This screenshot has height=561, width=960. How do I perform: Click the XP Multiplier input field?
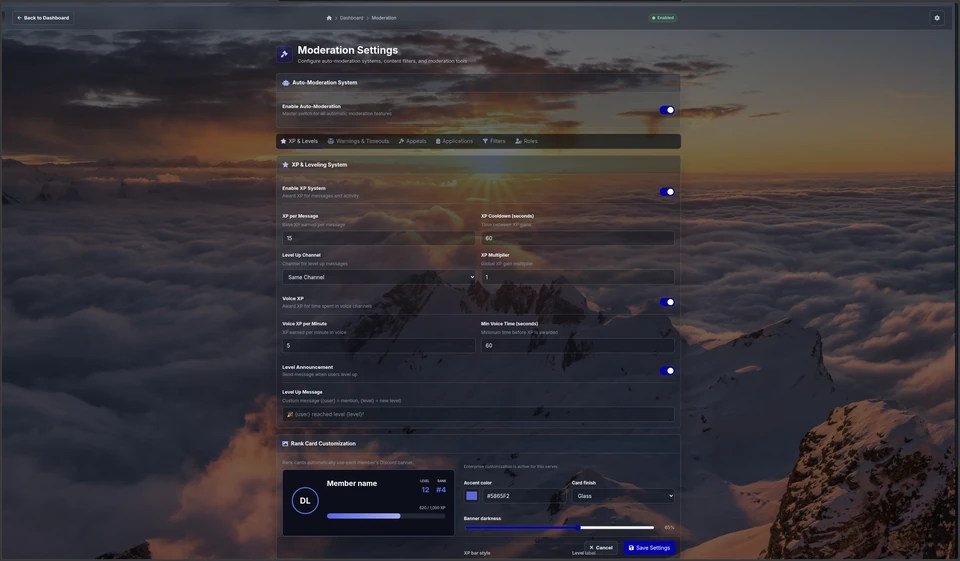pyautogui.click(x=577, y=277)
